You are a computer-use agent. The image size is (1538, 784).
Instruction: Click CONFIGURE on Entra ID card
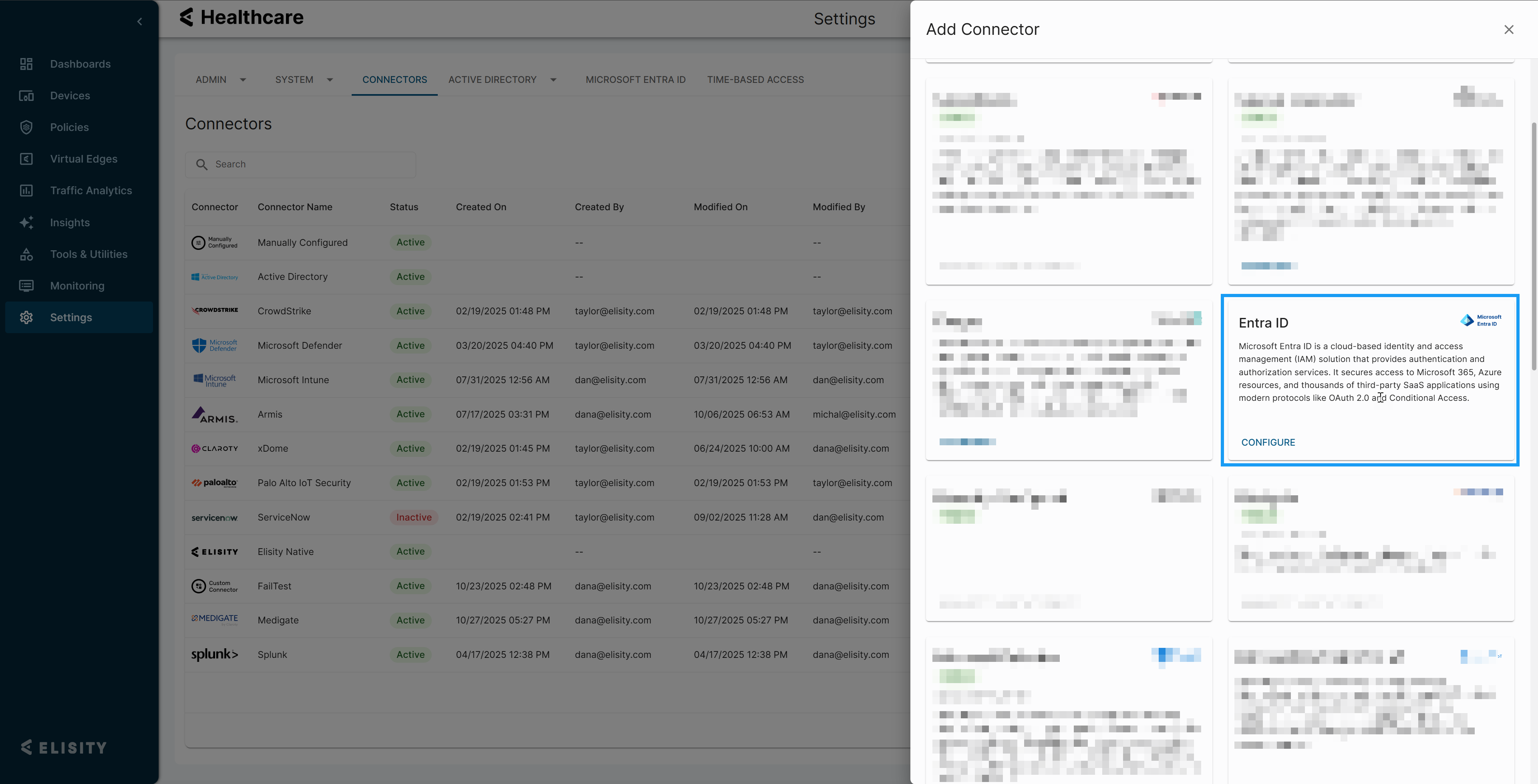1268,442
